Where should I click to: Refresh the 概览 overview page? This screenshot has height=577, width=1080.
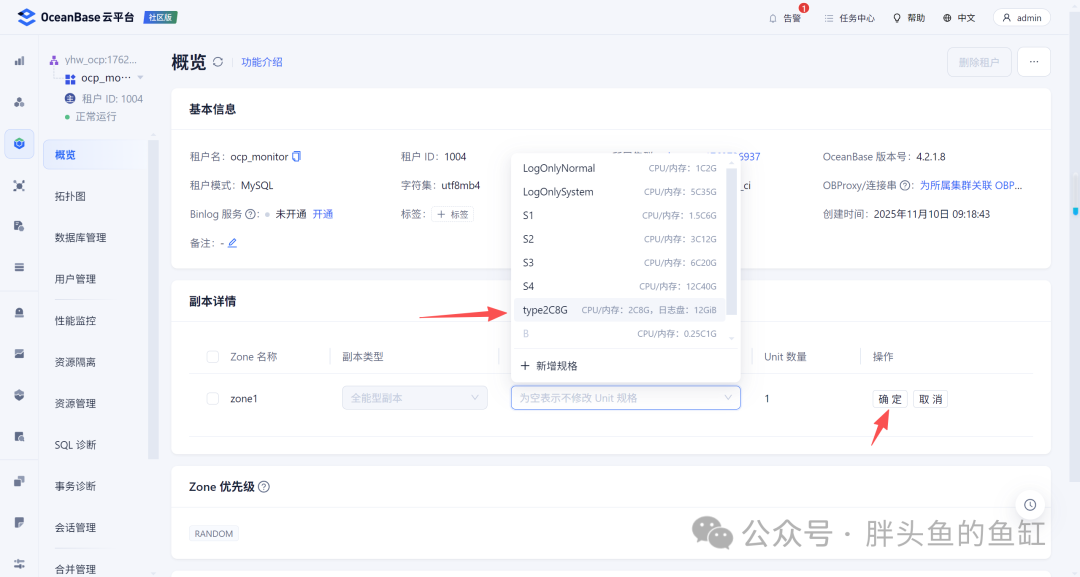pyautogui.click(x=218, y=62)
